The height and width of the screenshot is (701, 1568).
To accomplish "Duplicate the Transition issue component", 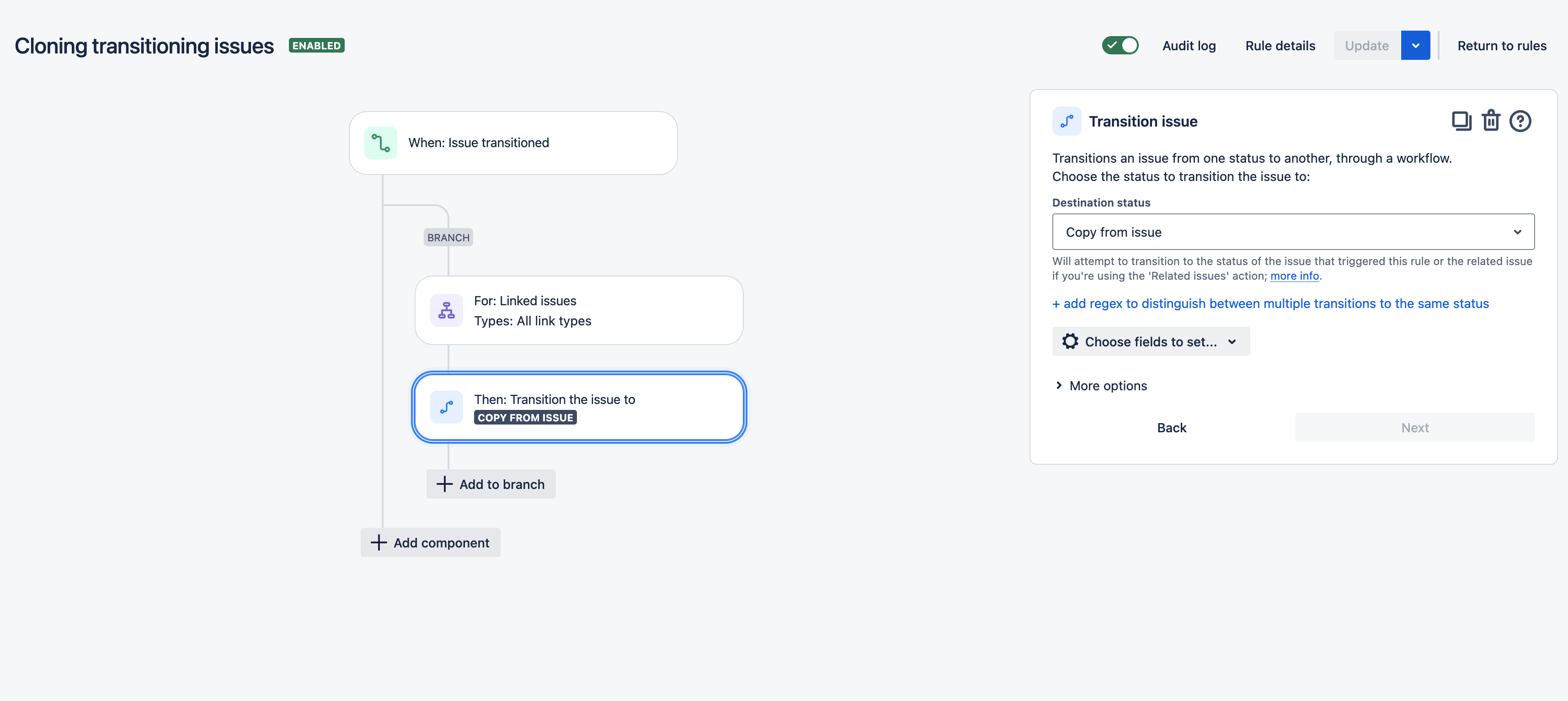I will pyautogui.click(x=1461, y=121).
